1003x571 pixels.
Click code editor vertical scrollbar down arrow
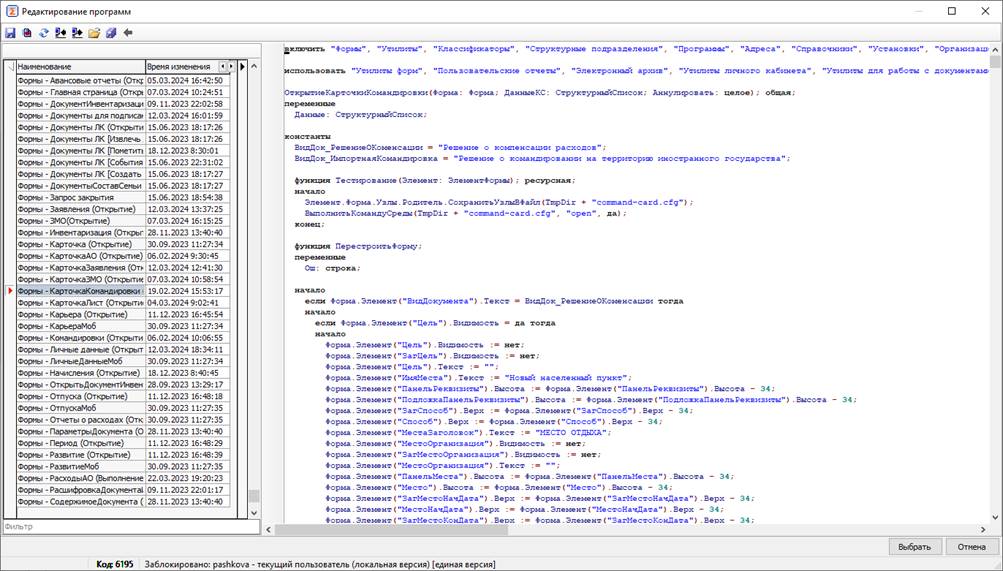tap(995, 517)
